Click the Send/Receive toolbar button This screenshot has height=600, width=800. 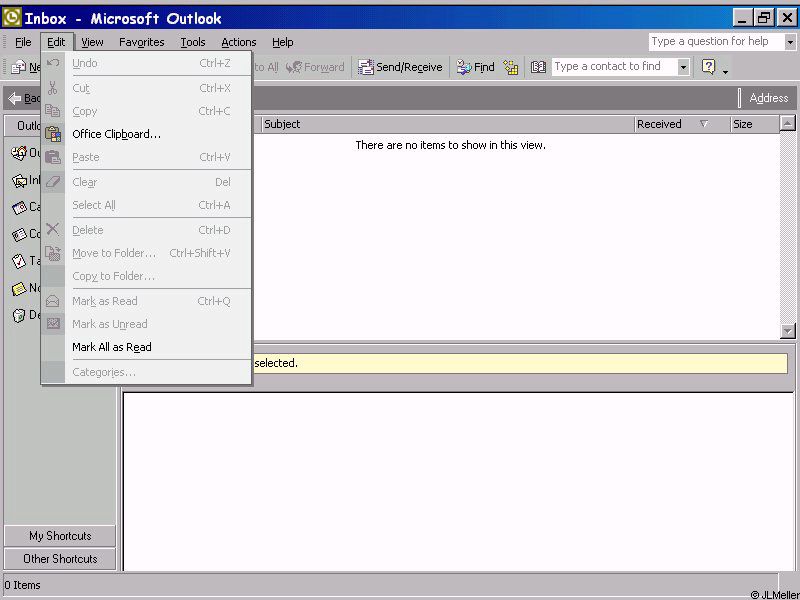point(400,67)
